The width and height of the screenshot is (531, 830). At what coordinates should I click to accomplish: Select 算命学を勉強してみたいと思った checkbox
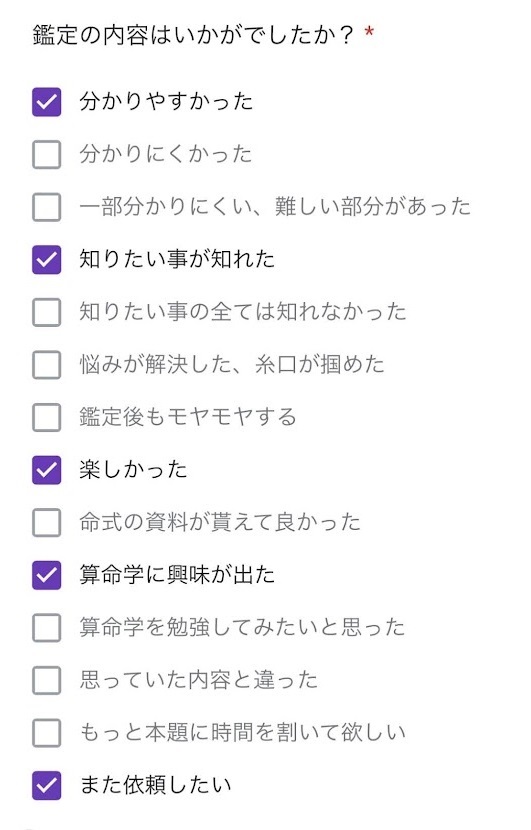(47, 627)
